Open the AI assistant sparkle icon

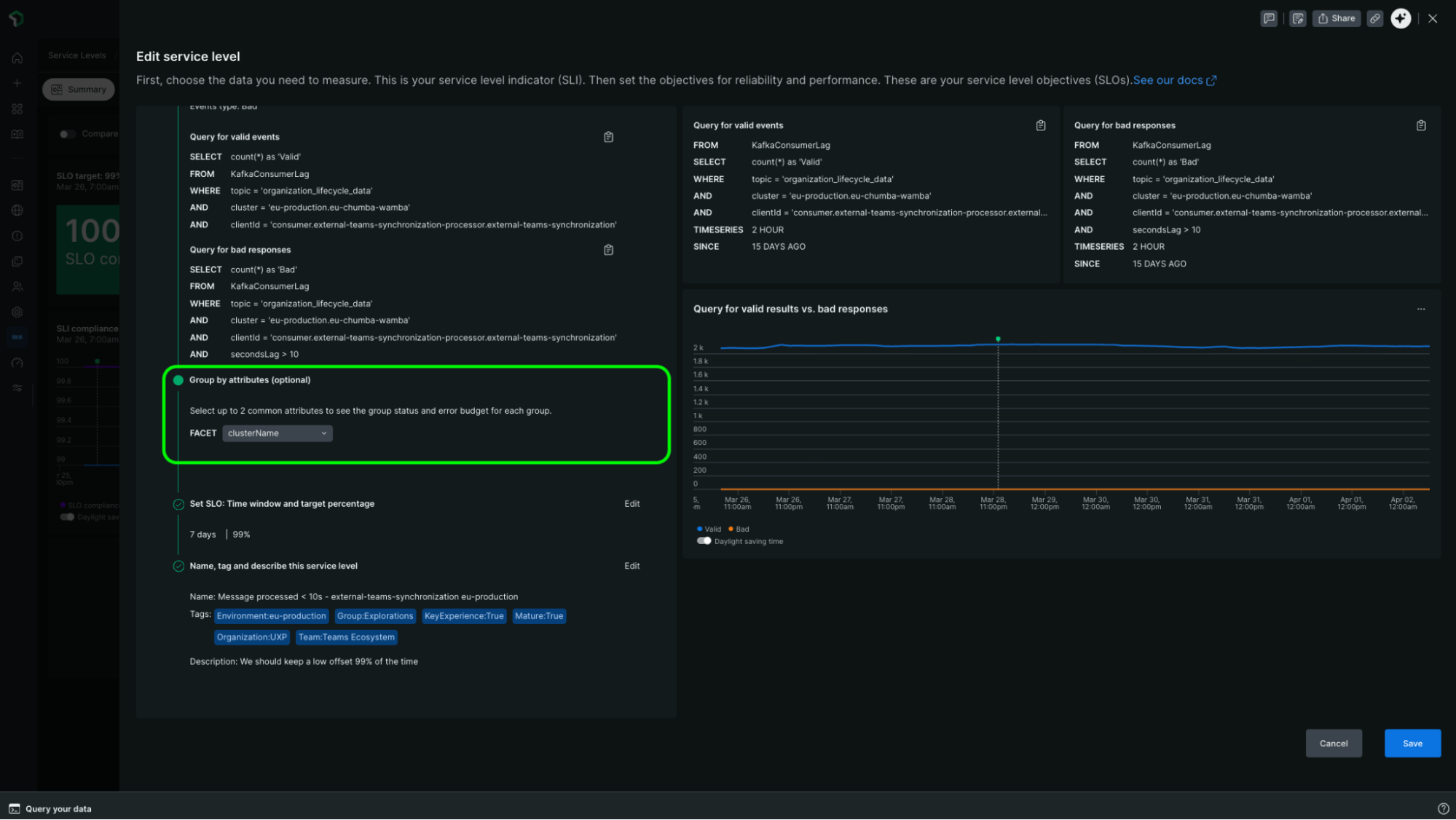[1401, 19]
